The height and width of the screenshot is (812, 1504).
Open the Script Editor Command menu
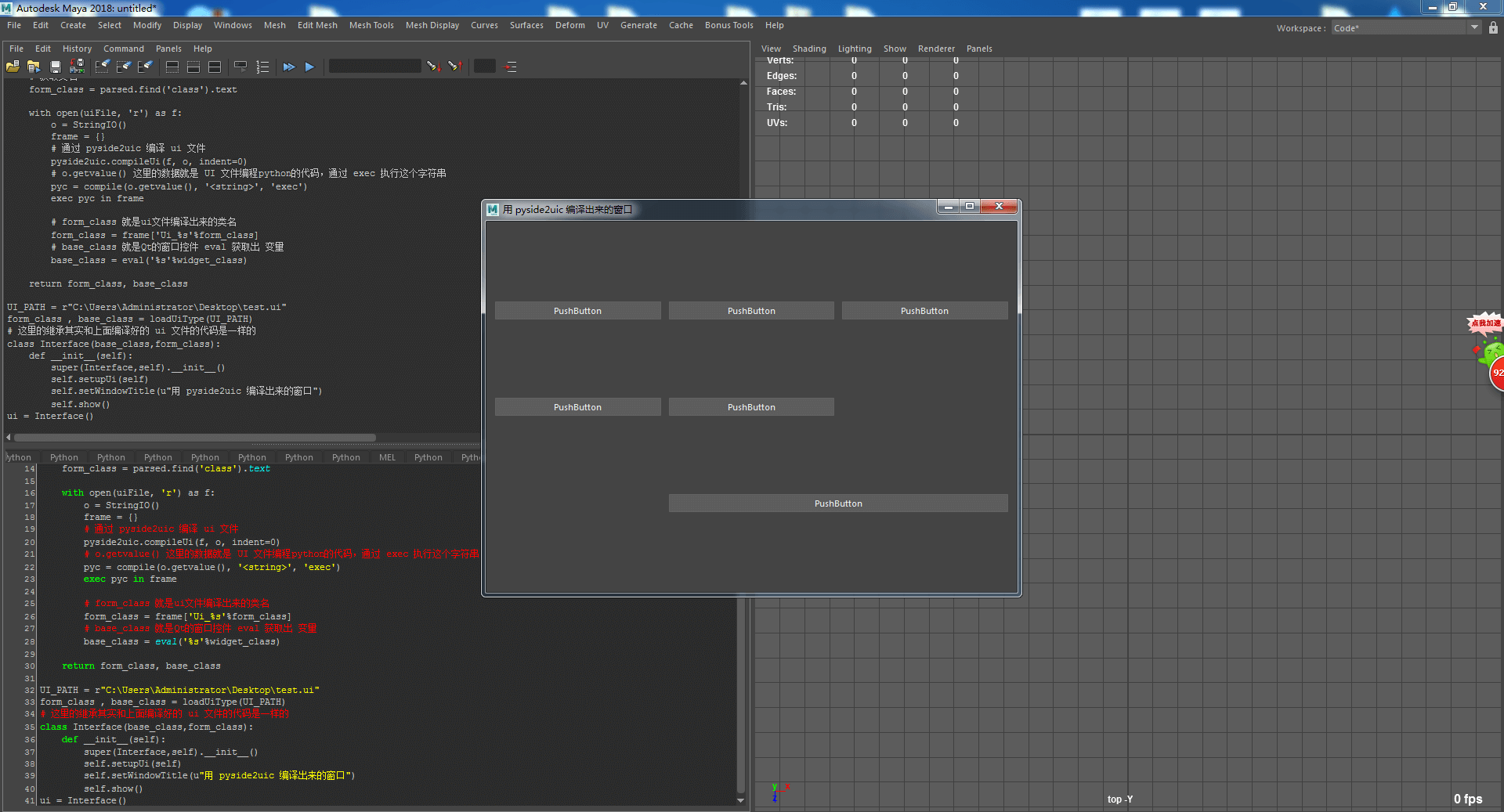point(124,49)
